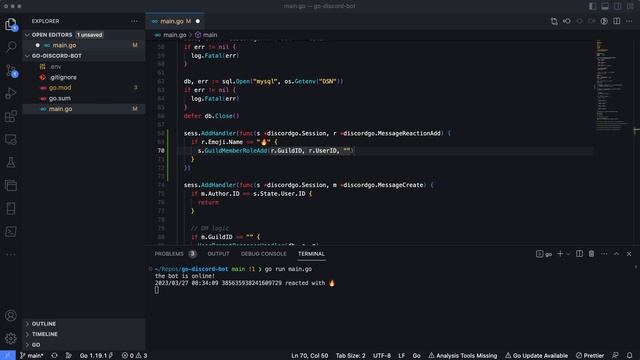
Task: Select the main.go editor tab
Action: point(176,21)
